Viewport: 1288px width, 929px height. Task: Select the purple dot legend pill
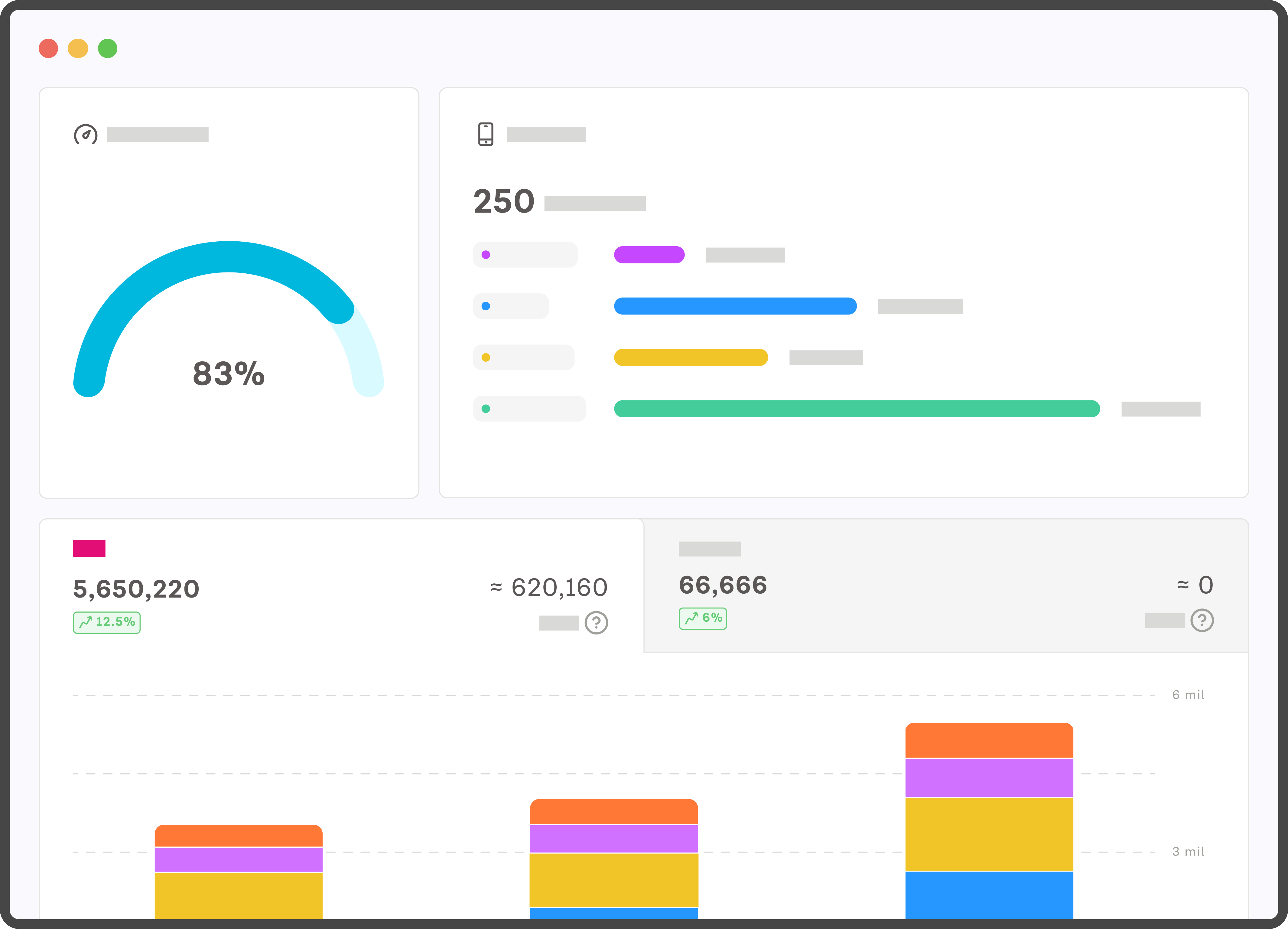[x=525, y=255]
